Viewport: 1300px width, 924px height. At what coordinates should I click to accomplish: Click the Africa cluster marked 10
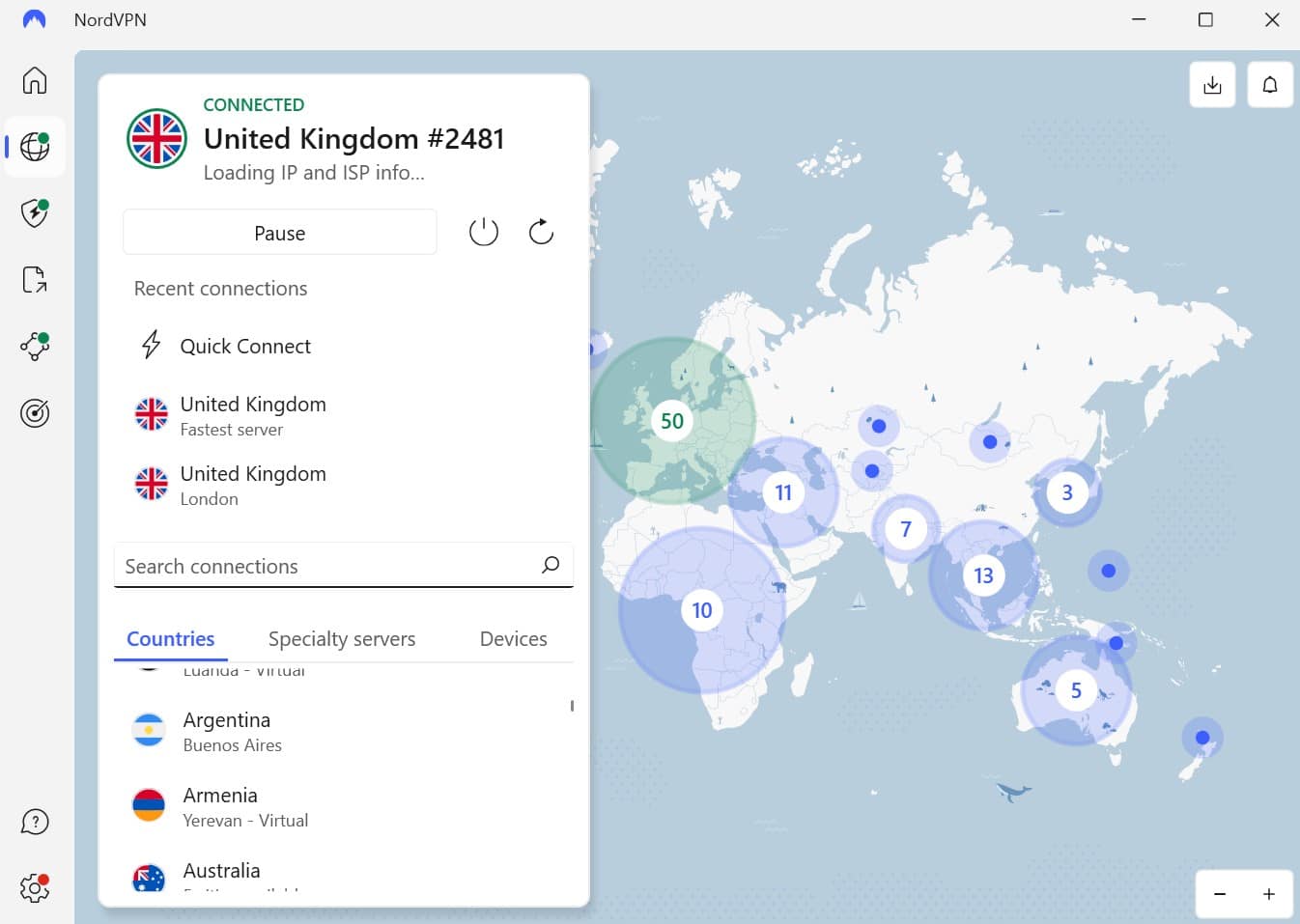pos(702,610)
